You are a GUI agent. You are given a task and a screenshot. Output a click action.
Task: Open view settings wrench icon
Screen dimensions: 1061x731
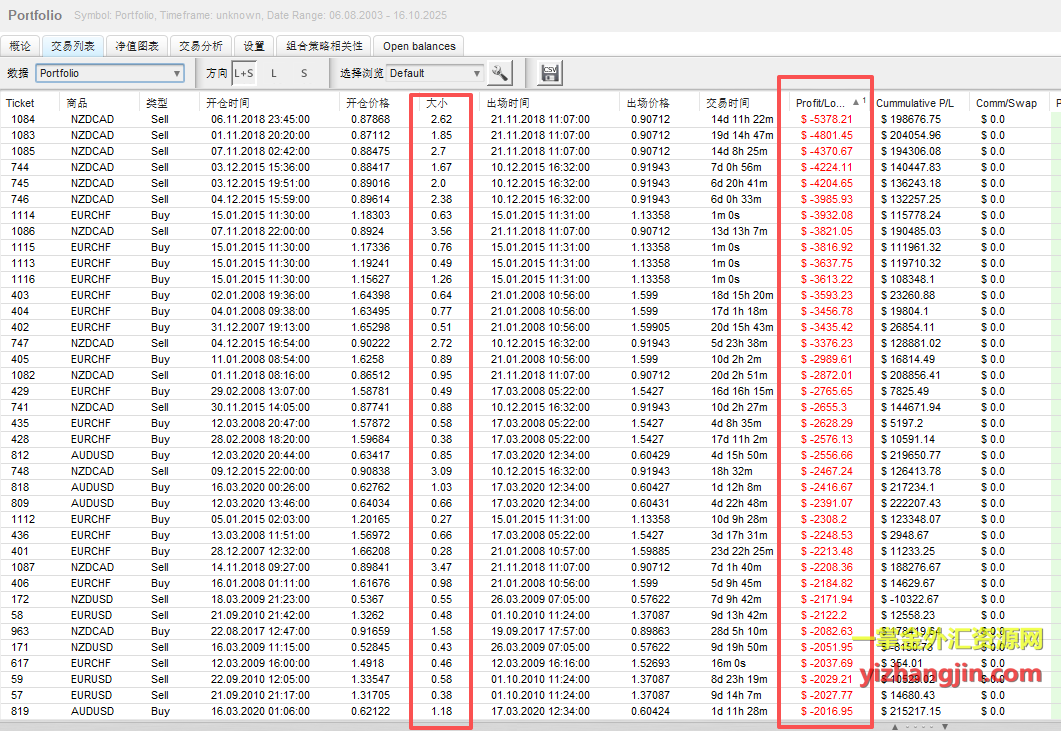500,73
